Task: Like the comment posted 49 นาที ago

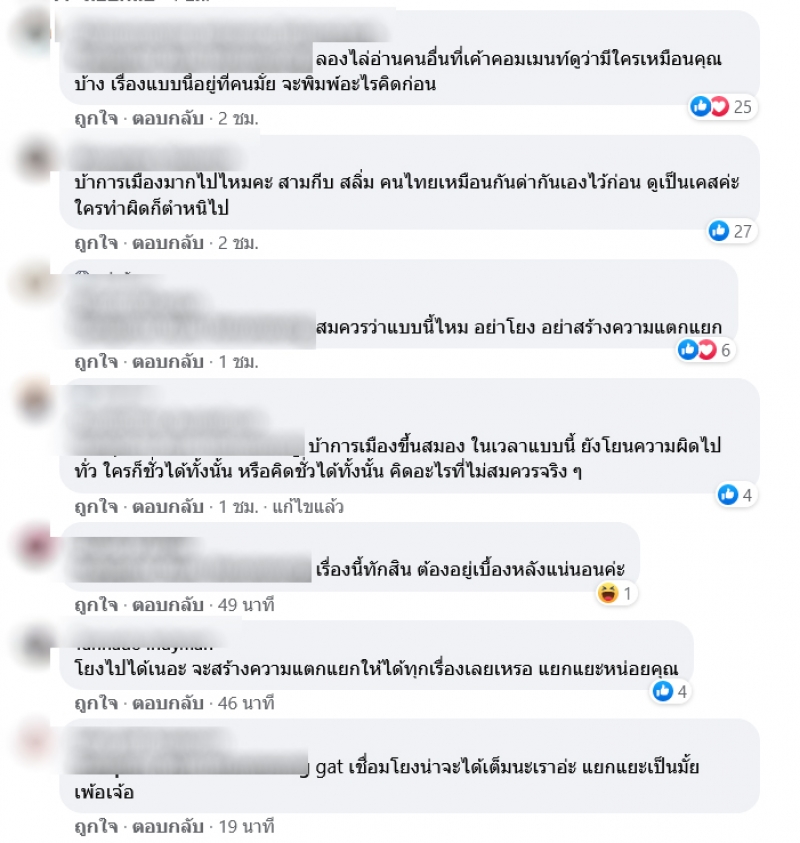Action: (x=96, y=605)
